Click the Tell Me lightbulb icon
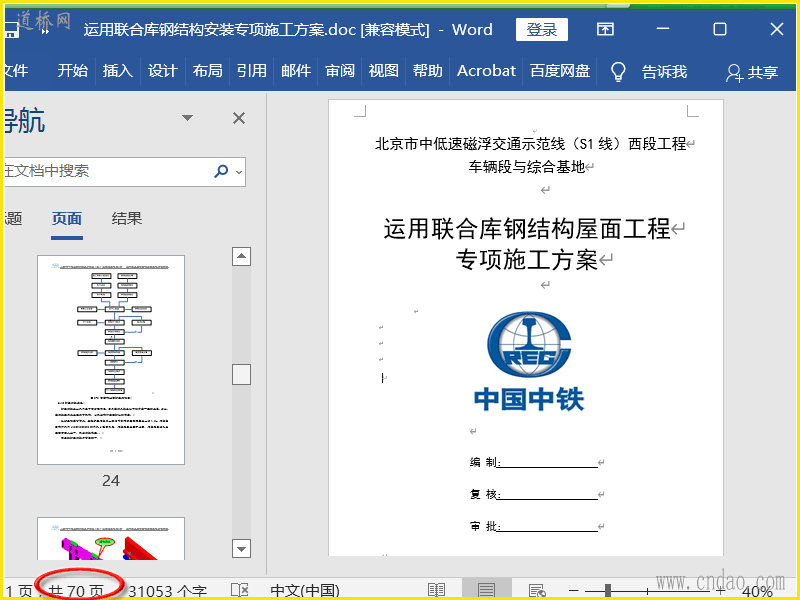Image resolution: width=800 pixels, height=600 pixels. (618, 72)
